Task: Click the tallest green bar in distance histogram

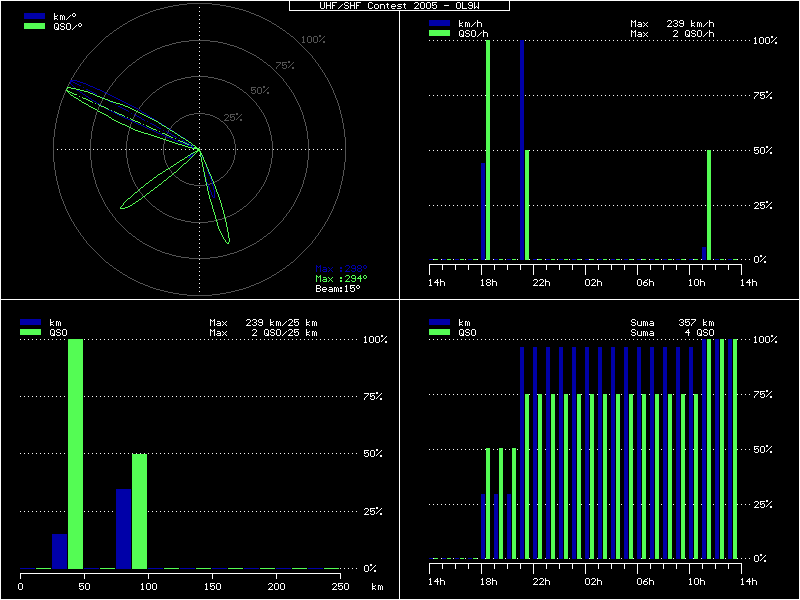Action: 76,454
